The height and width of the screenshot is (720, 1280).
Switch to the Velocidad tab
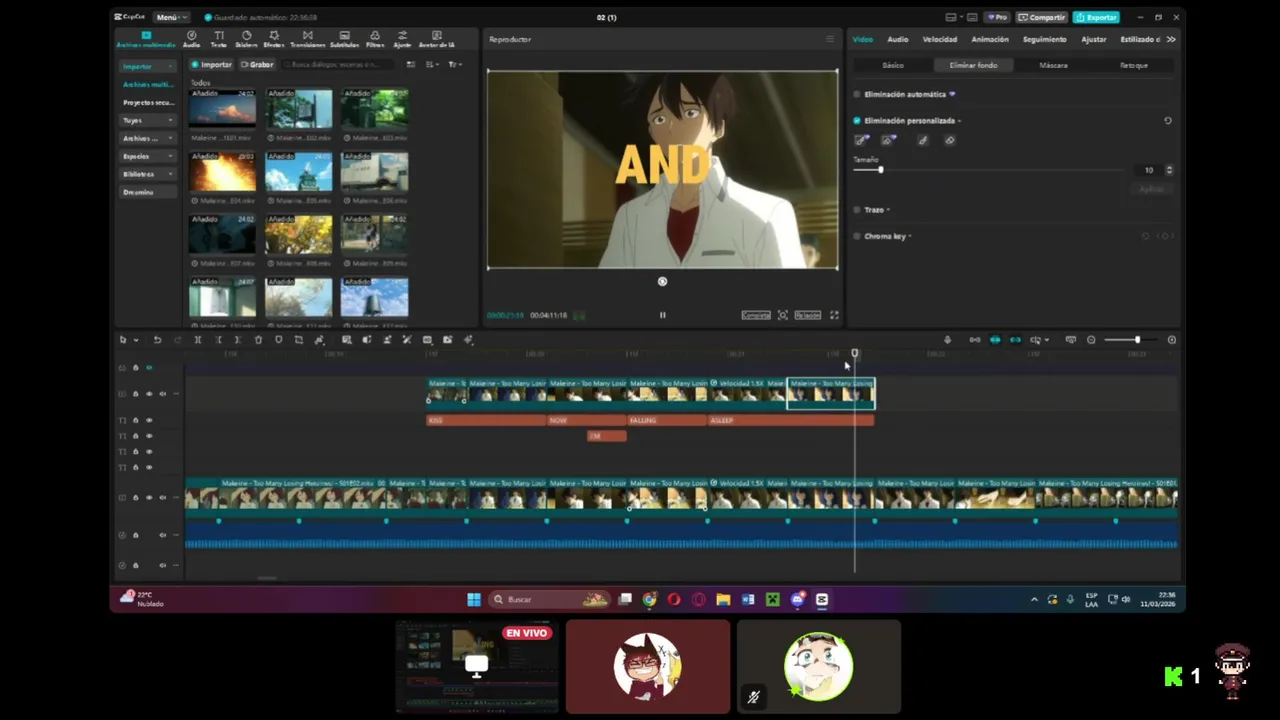pyautogui.click(x=940, y=39)
